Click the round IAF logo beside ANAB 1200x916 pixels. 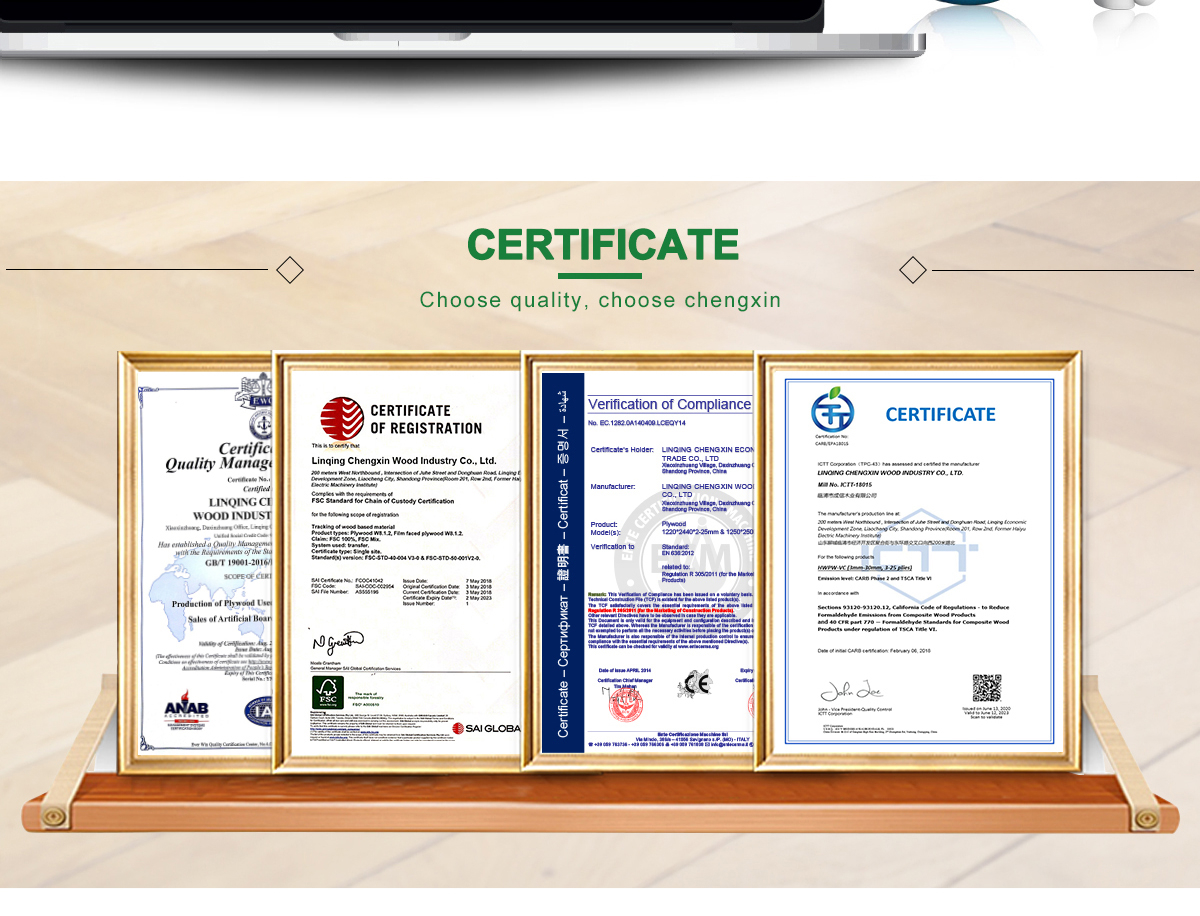coord(259,711)
